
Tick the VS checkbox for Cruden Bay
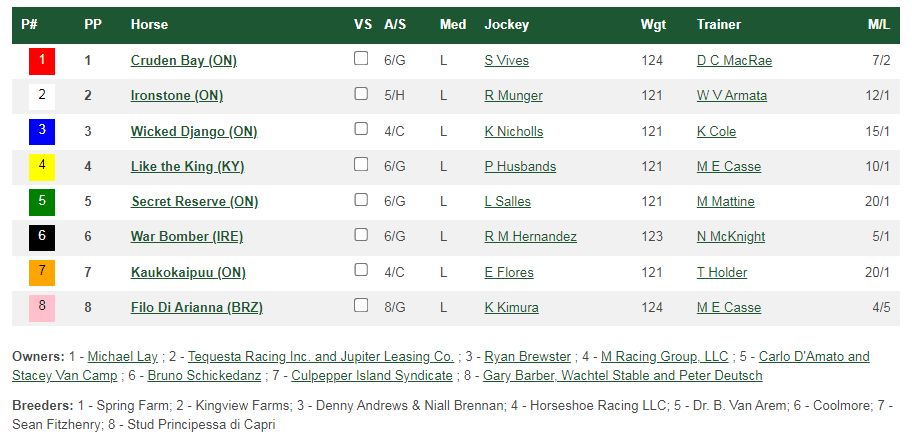point(361,58)
